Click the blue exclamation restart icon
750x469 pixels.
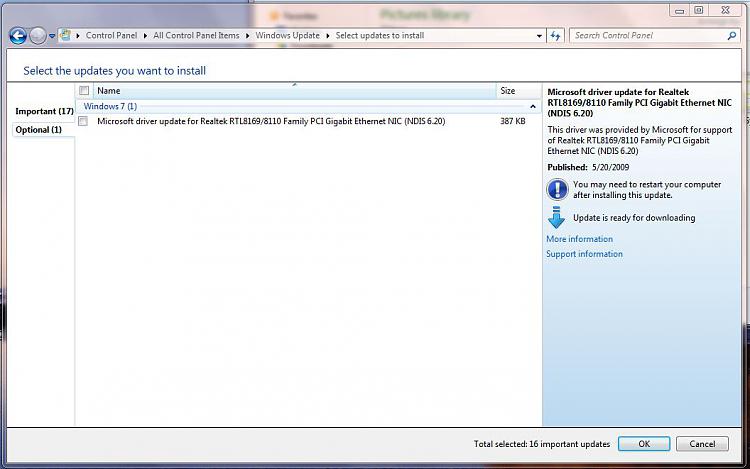tap(557, 189)
